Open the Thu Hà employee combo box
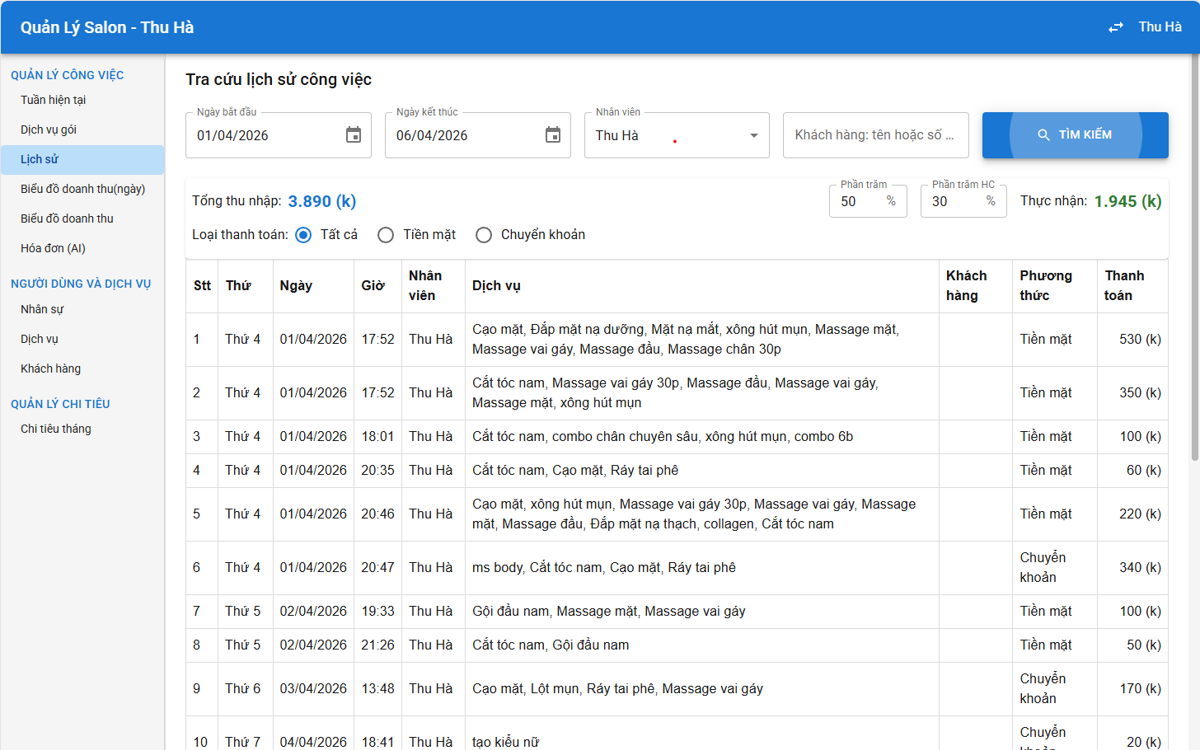This screenshot has width=1200, height=750. [677, 135]
